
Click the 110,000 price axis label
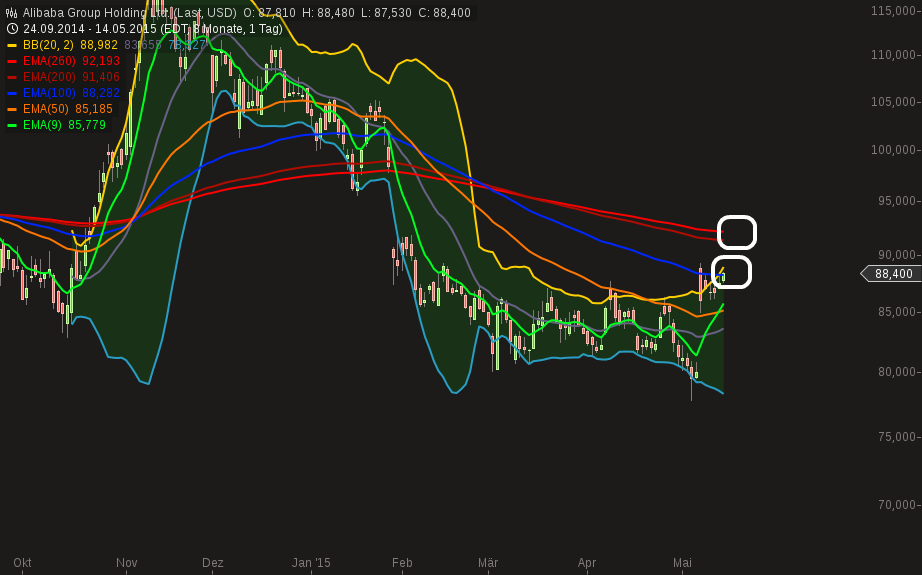pos(894,55)
